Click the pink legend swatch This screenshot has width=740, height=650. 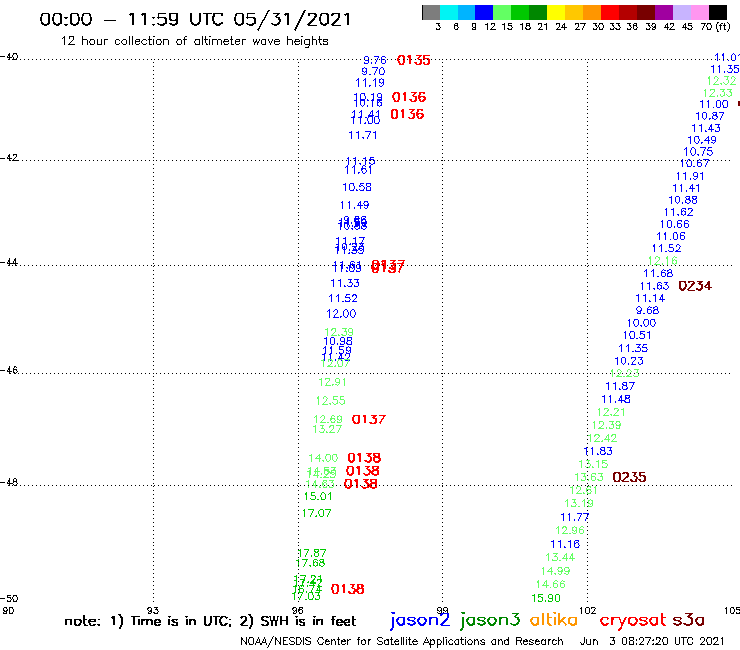click(x=699, y=12)
